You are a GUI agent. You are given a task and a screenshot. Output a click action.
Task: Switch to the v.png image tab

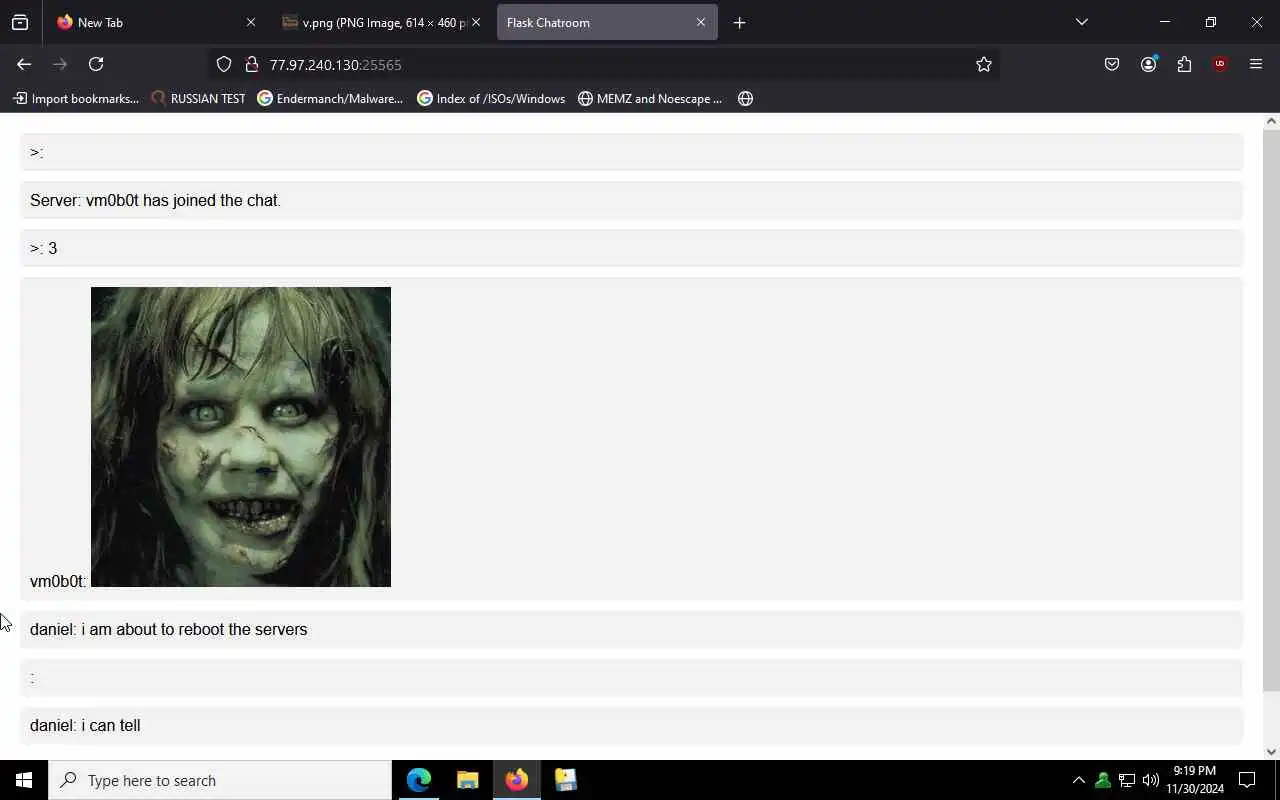381,22
